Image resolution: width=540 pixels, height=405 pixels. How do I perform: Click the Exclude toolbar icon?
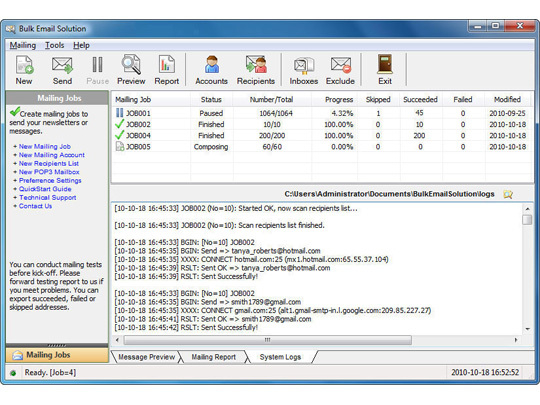pyautogui.click(x=341, y=65)
